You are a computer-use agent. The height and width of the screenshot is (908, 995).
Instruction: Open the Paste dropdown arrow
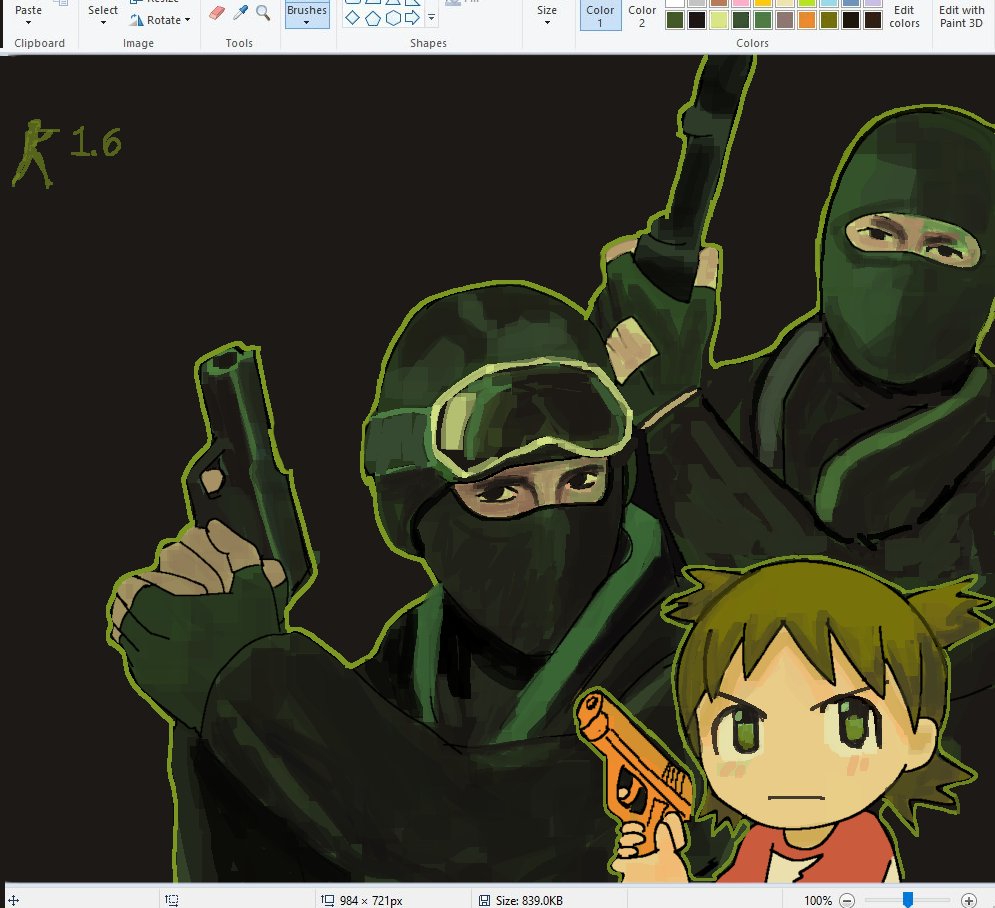click(x=29, y=22)
